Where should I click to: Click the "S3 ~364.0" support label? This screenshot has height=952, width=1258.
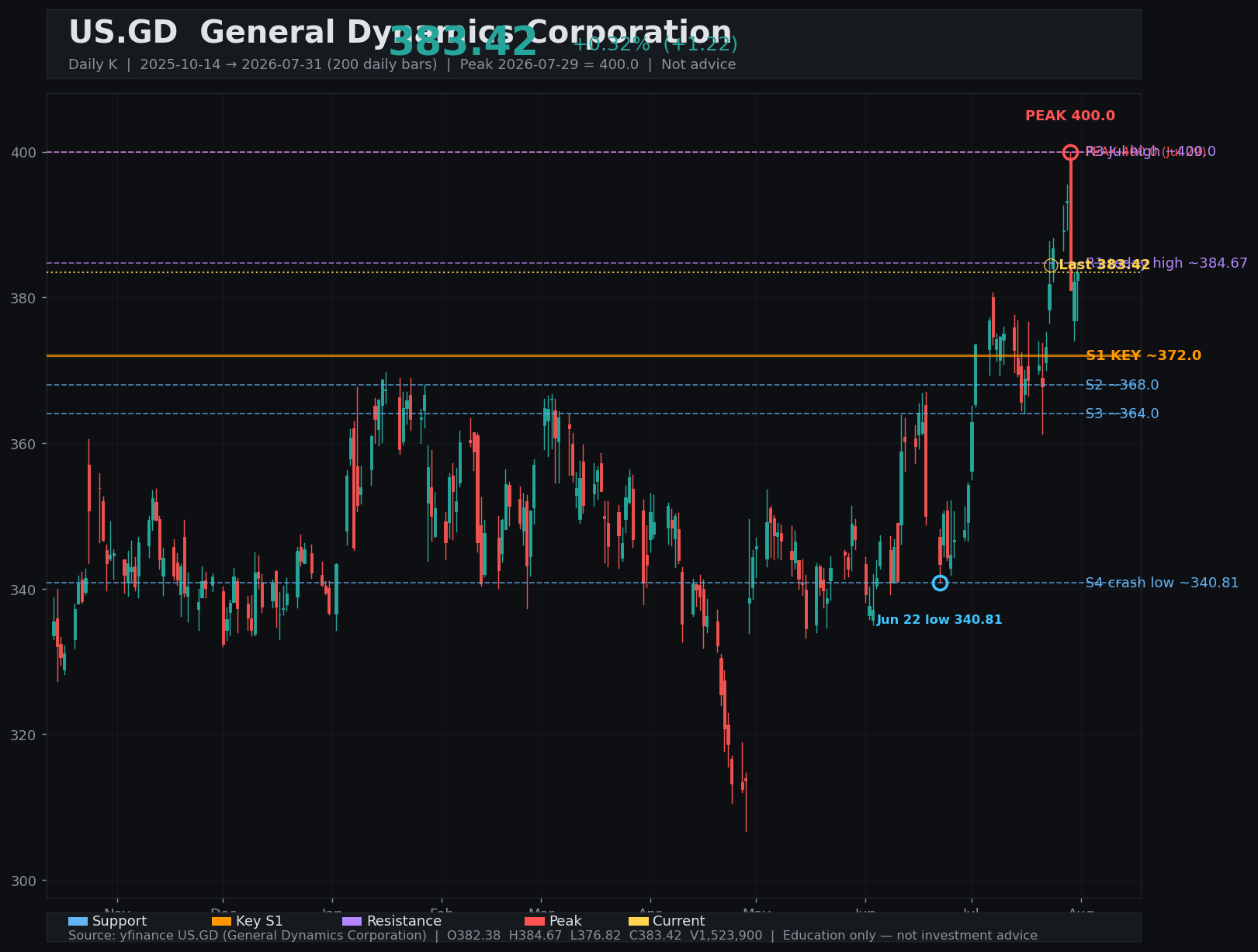(1122, 414)
